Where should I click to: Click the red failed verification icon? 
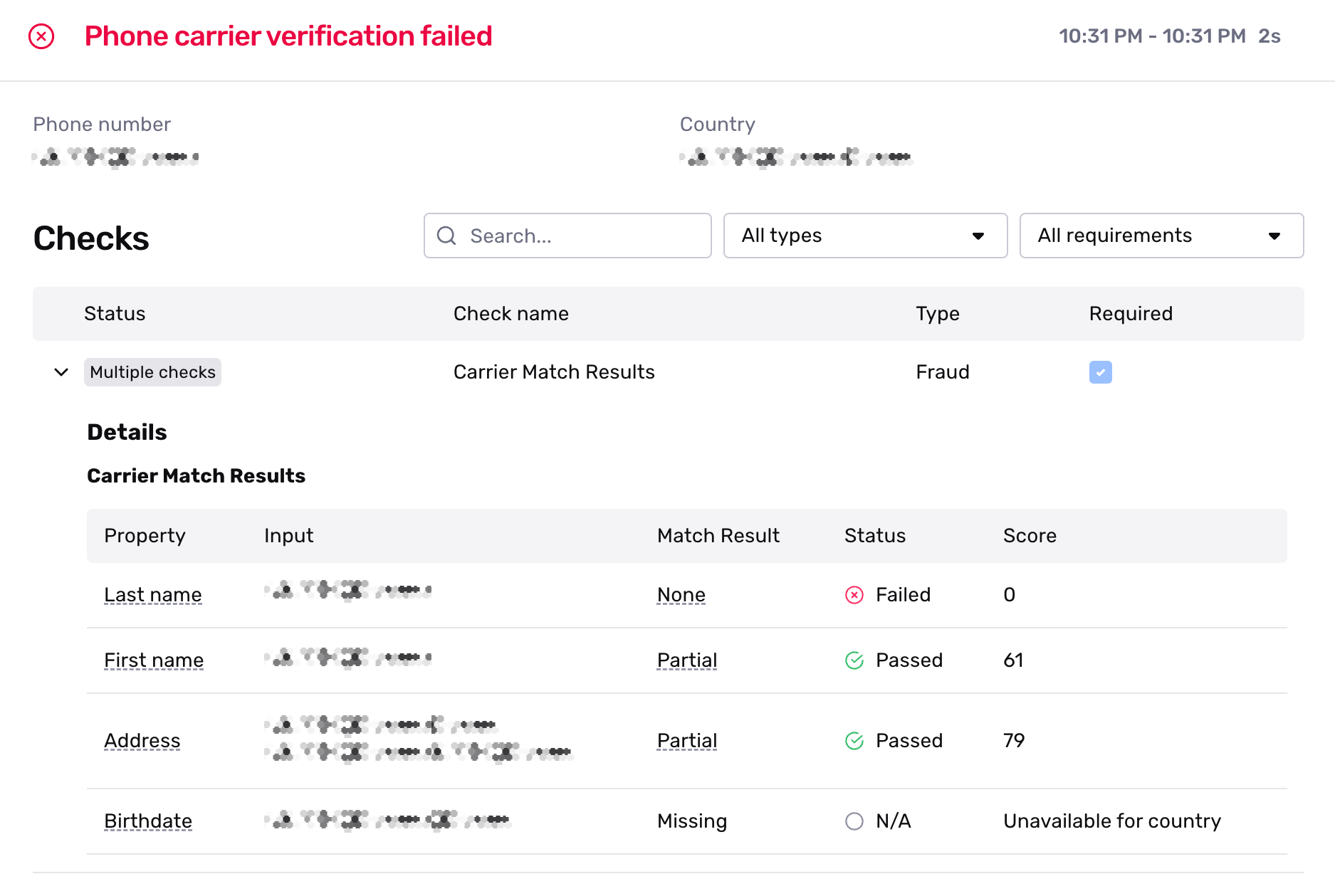click(41, 36)
